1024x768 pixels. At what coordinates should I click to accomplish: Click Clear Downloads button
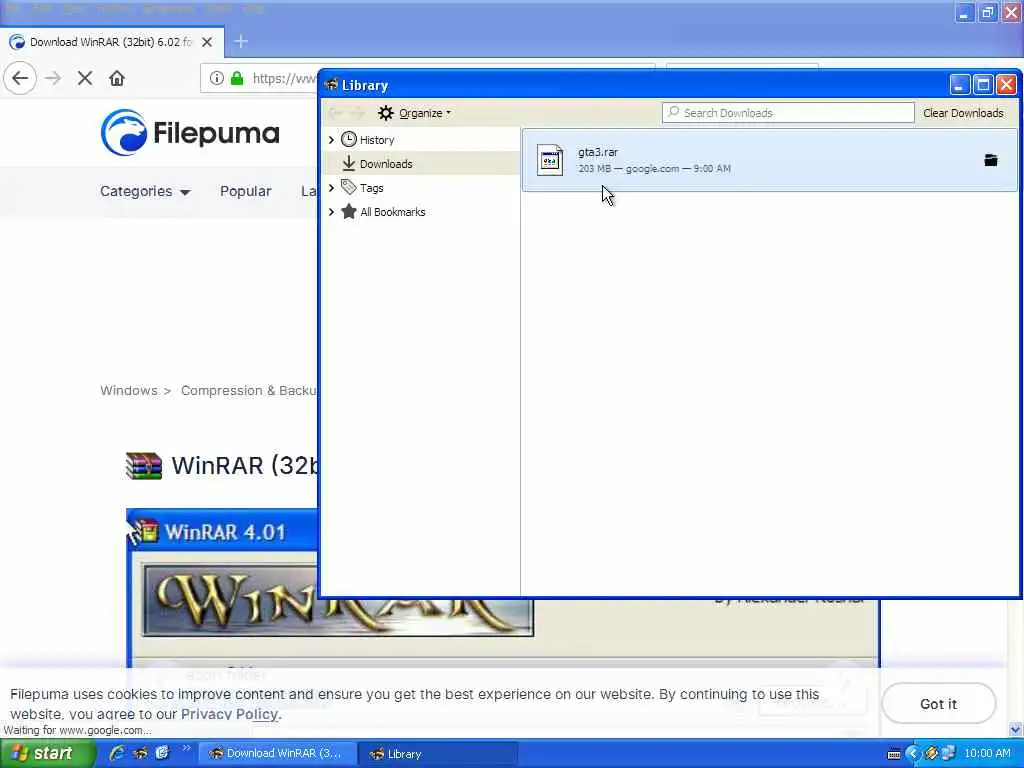(963, 113)
